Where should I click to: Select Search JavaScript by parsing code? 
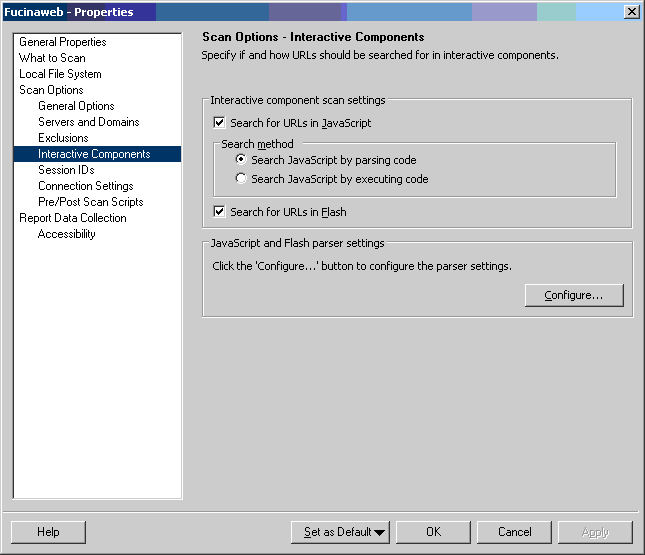click(x=241, y=160)
